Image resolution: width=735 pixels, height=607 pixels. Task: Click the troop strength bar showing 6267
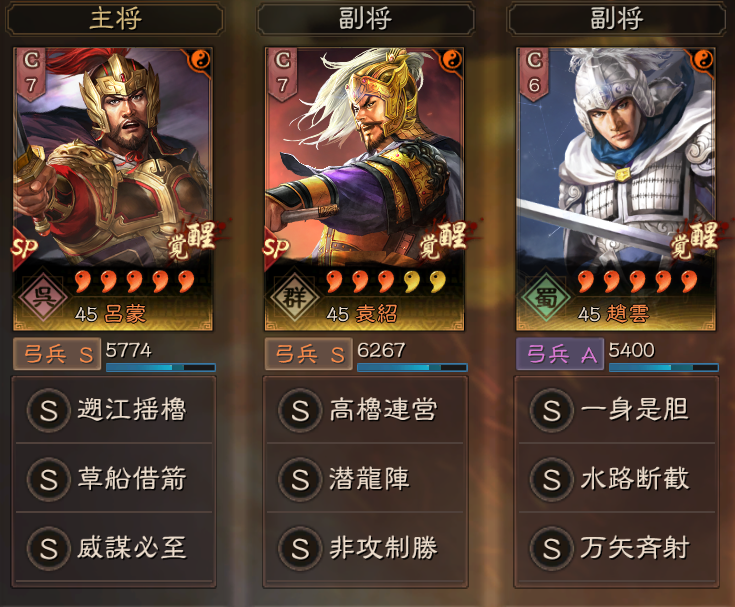[x=412, y=367]
